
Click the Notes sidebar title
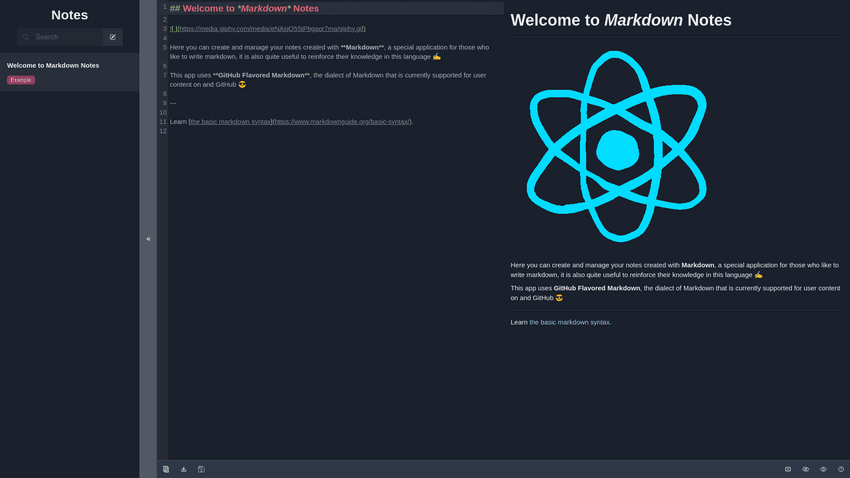pyautogui.click(x=69, y=15)
